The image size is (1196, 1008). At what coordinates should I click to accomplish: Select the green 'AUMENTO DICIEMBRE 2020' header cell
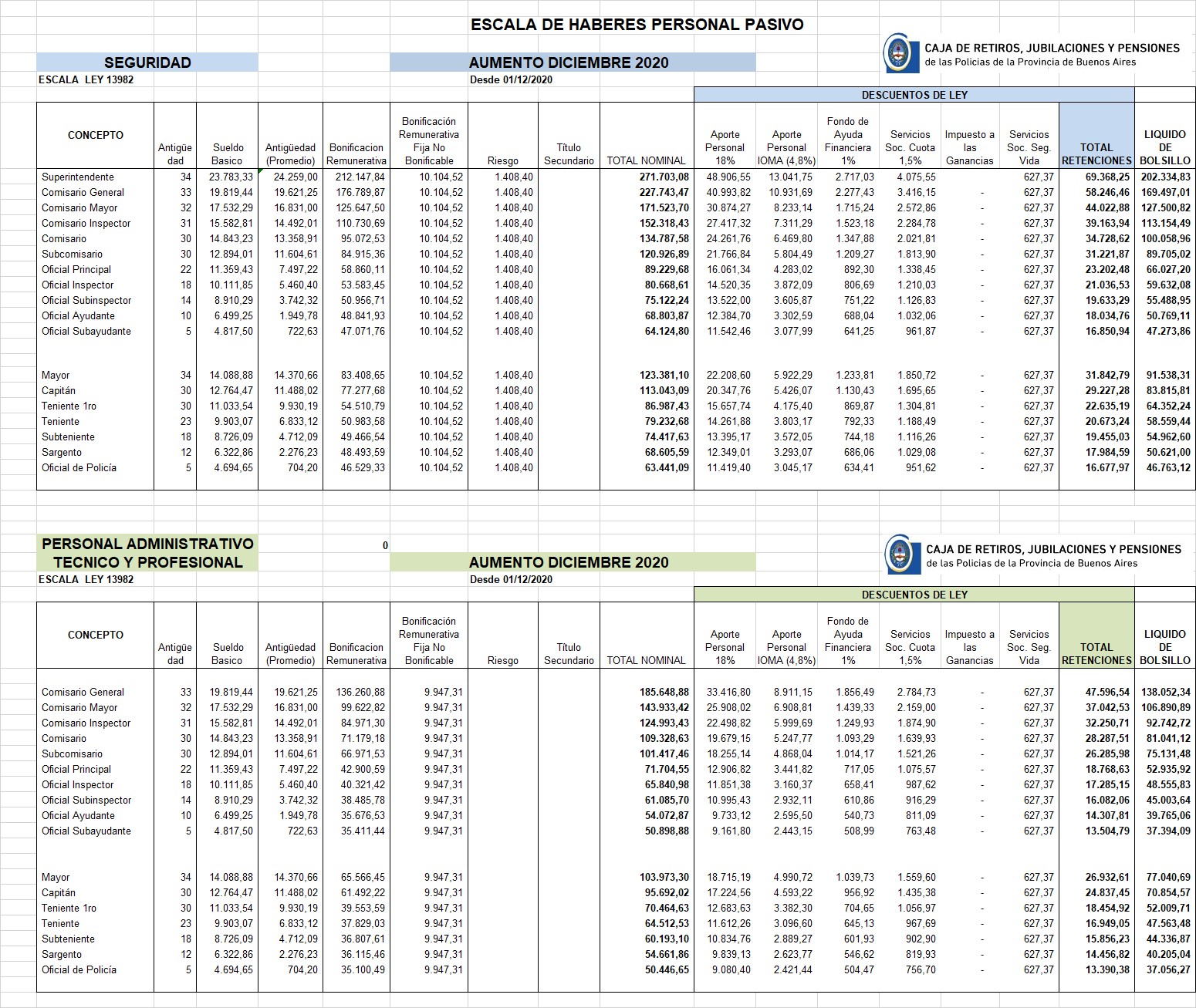click(x=573, y=562)
